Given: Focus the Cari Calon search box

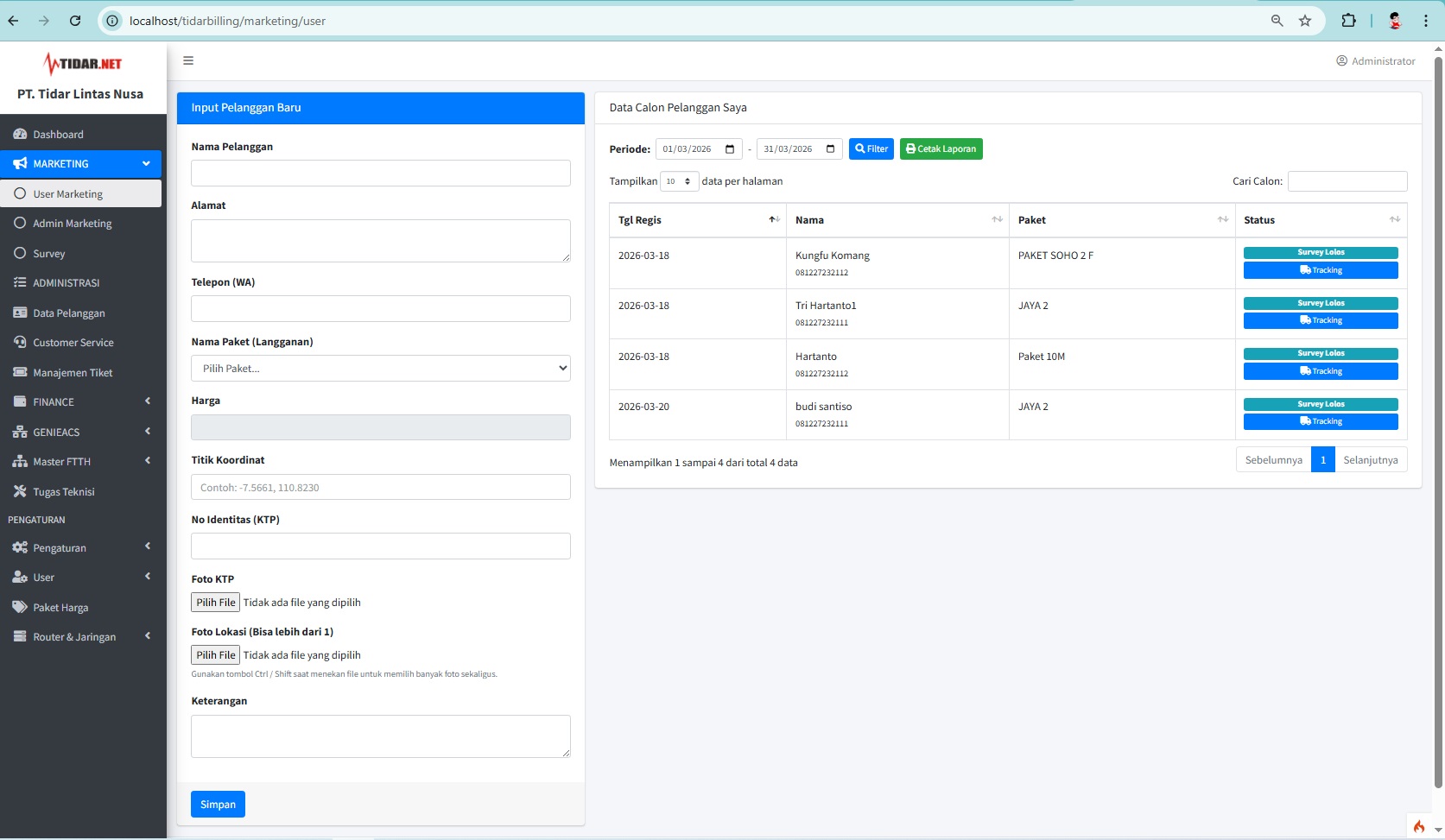Looking at the screenshot, I should (x=1347, y=181).
